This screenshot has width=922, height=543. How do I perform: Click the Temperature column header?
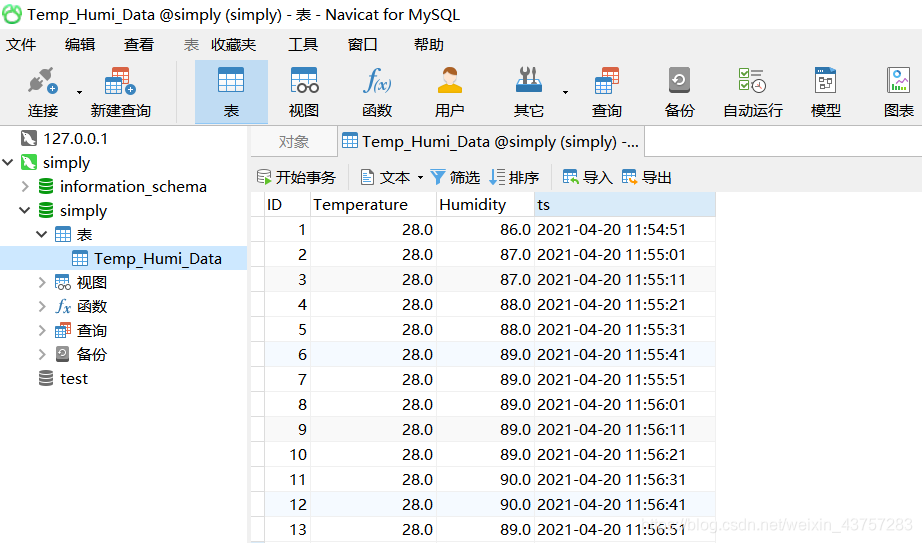pos(373,205)
